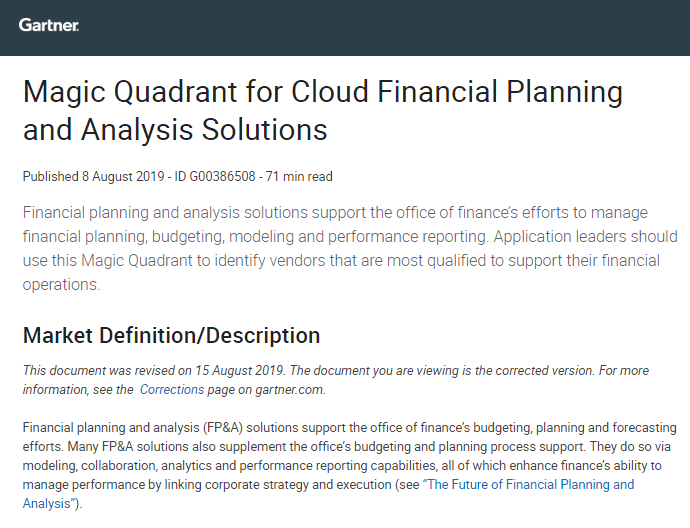Open the Corrections page link
This screenshot has width=690, height=528.
pyautogui.click(x=172, y=389)
